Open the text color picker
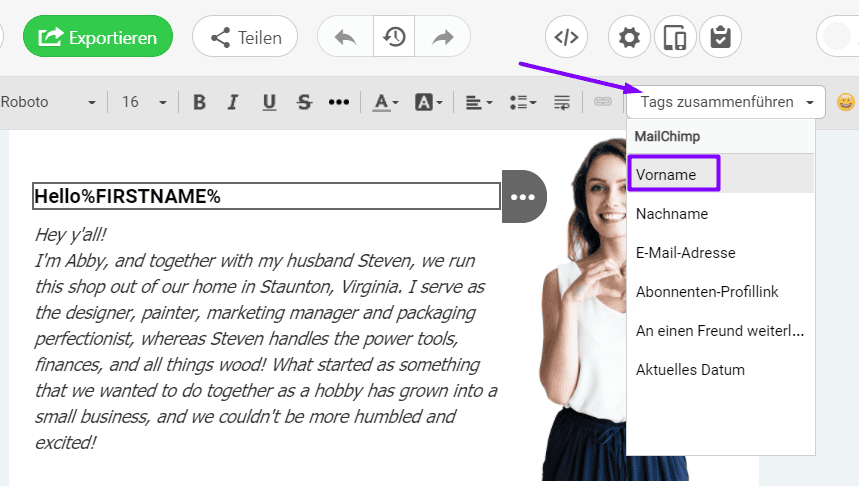The width and height of the screenshot is (859, 486). coord(386,102)
